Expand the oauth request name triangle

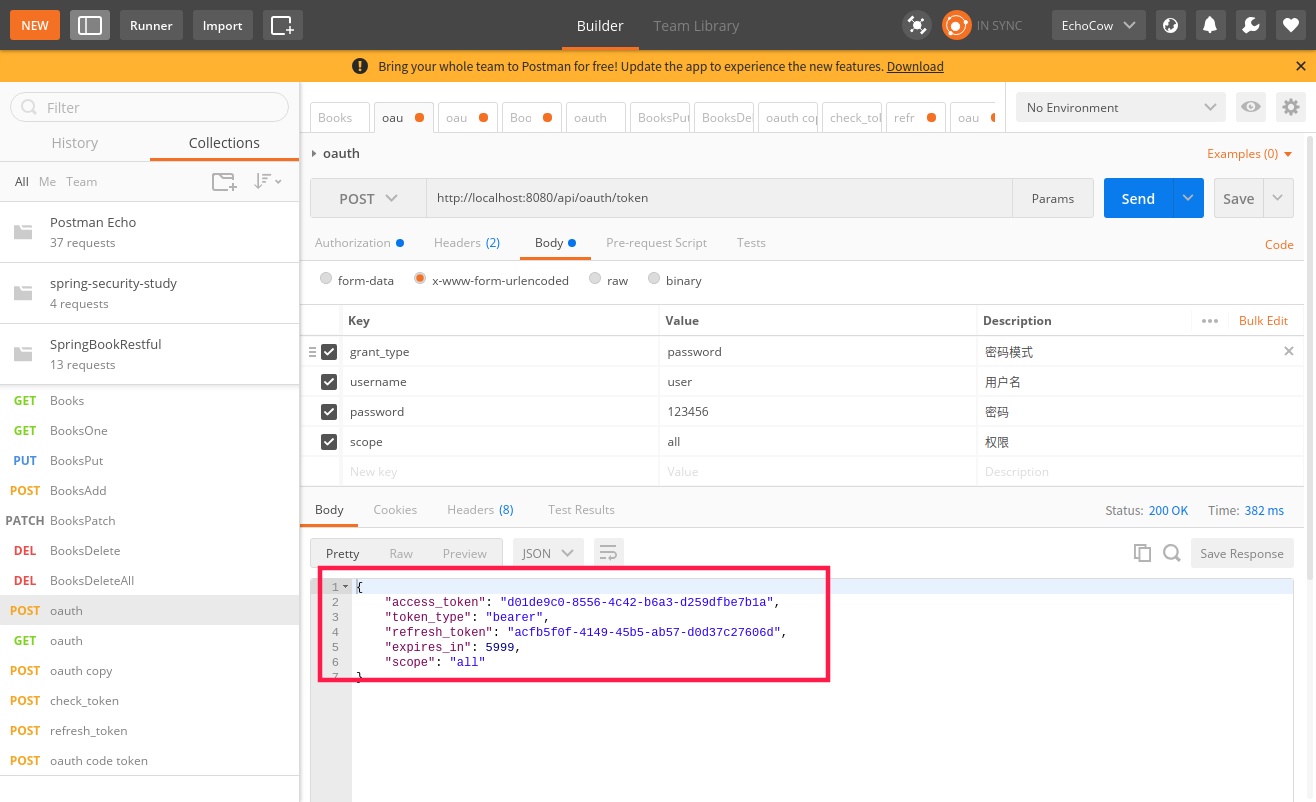point(314,153)
